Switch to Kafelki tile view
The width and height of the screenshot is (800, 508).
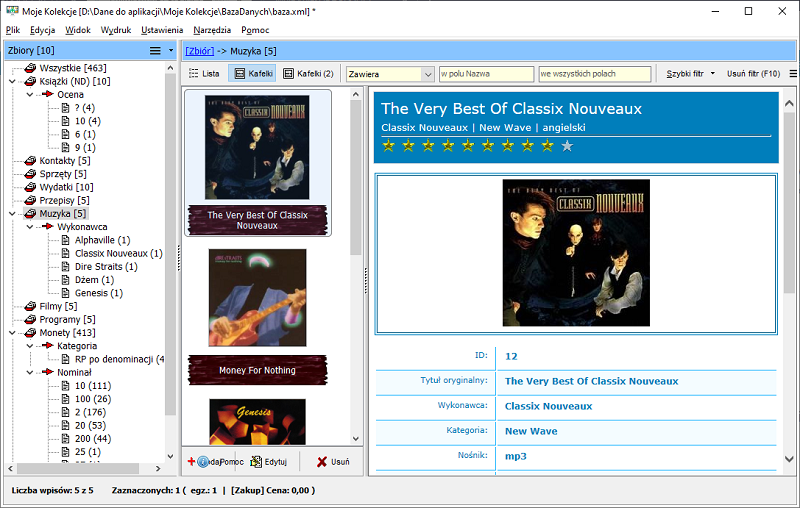pos(254,74)
